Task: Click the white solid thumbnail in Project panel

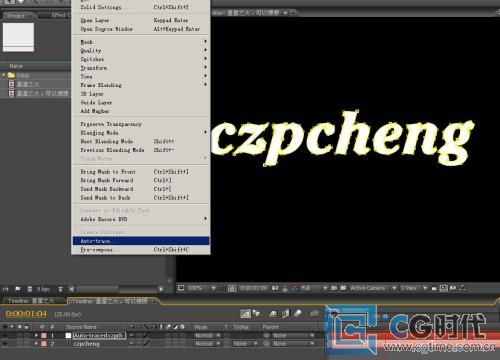Action: click(18, 37)
